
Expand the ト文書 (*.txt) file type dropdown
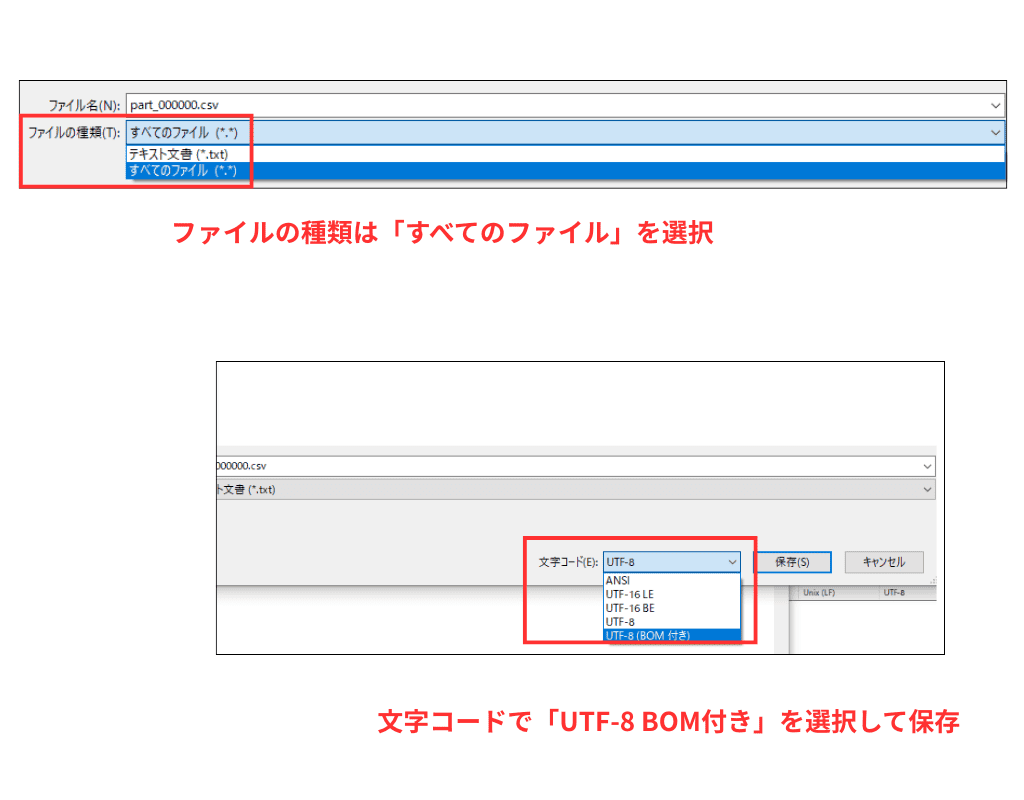(x=927, y=489)
